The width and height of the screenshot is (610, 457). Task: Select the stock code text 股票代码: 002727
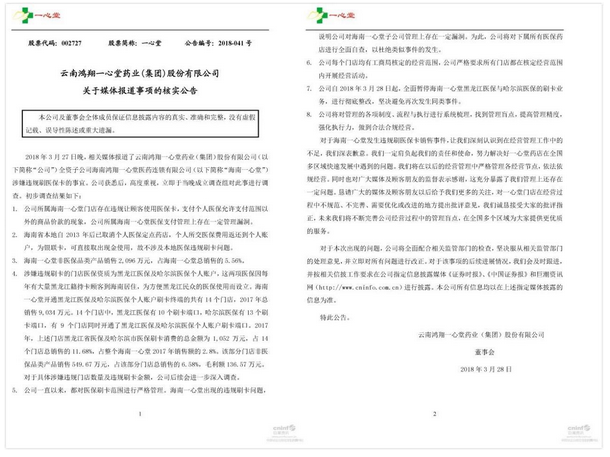point(55,43)
